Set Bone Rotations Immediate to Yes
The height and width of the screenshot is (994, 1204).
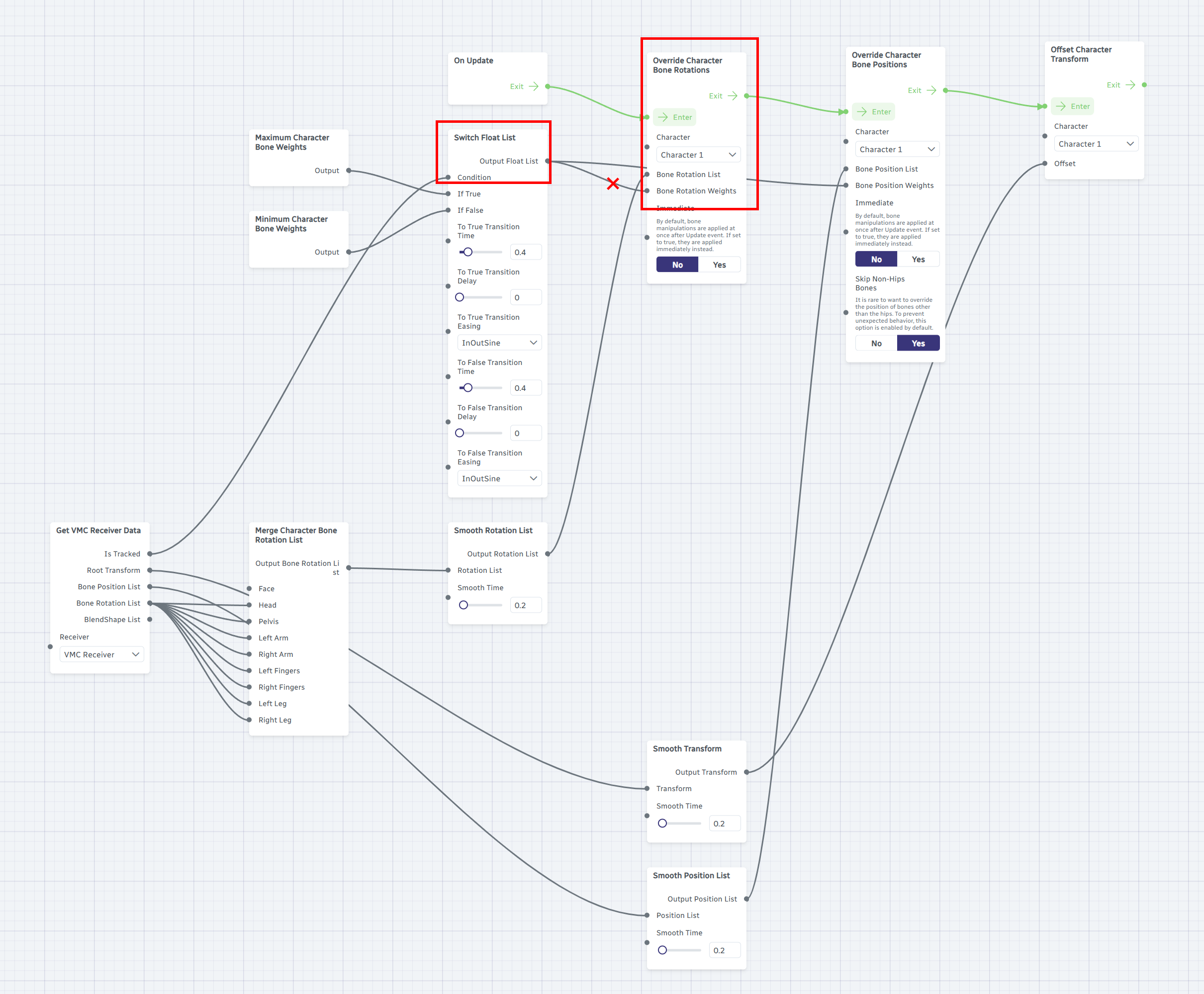[x=719, y=265]
